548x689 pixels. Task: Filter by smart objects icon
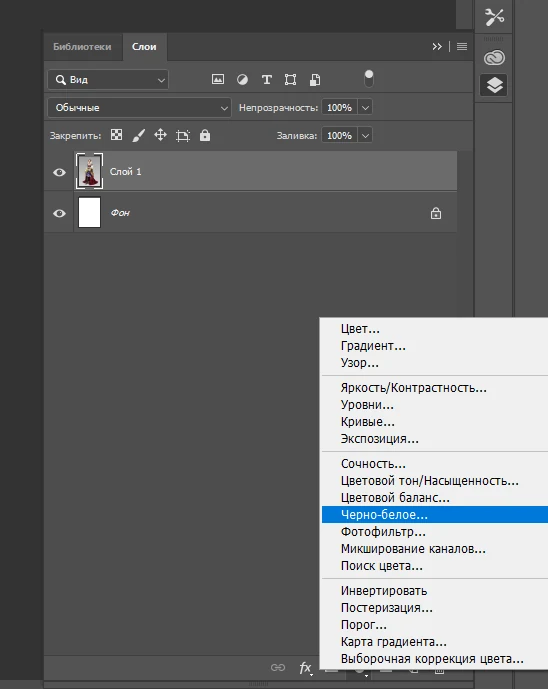315,80
